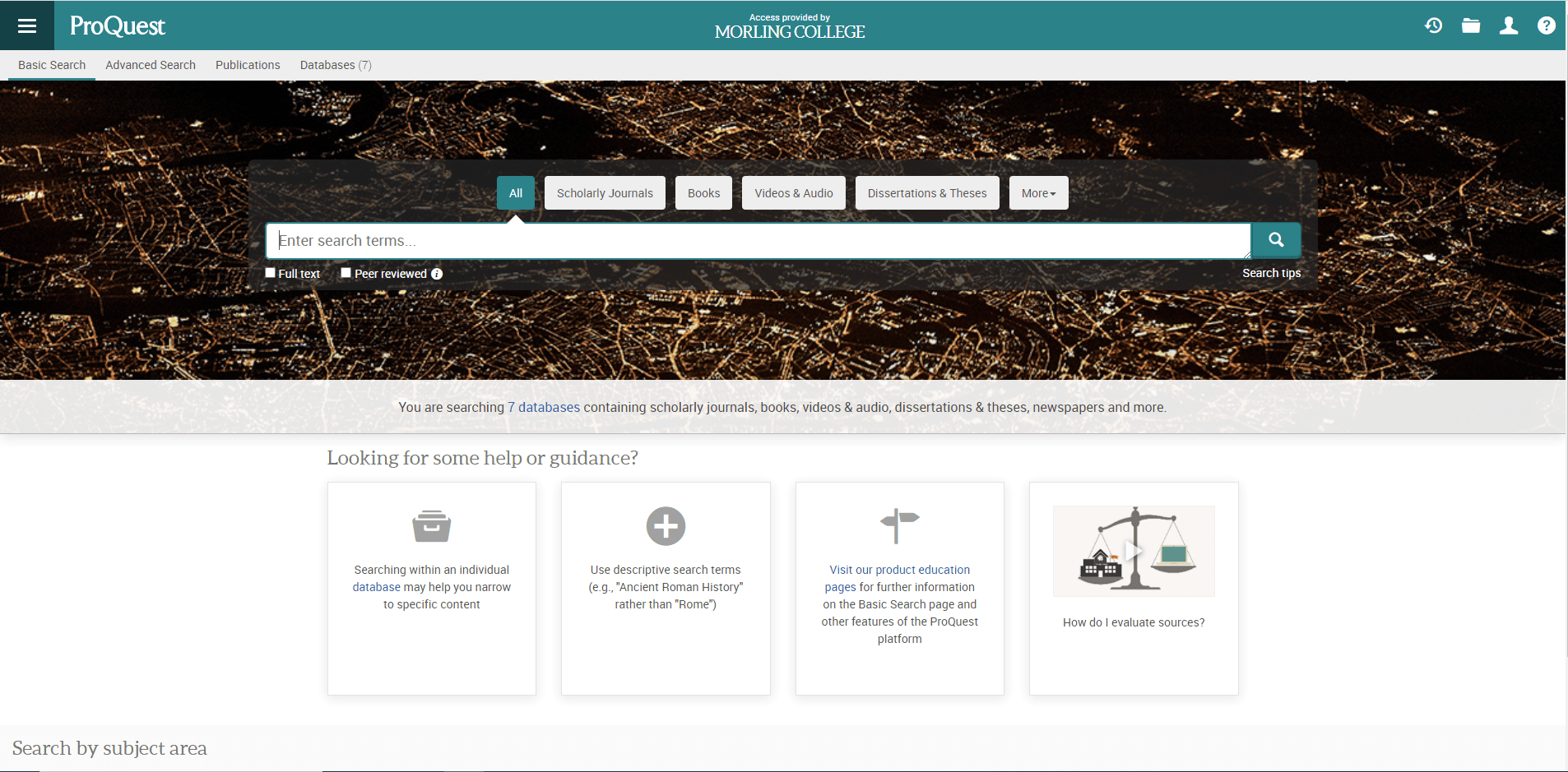Viewport: 1568px width, 772px height.
Task: Click the individual database link
Action: [x=377, y=586]
